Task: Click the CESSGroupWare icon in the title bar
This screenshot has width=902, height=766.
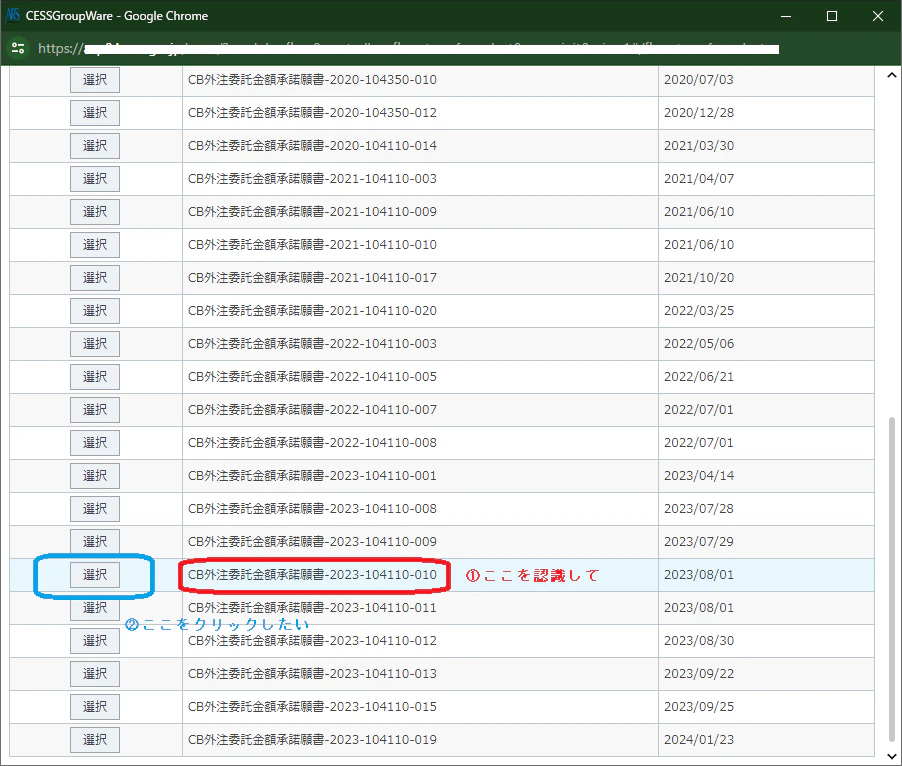Action: click(x=14, y=15)
